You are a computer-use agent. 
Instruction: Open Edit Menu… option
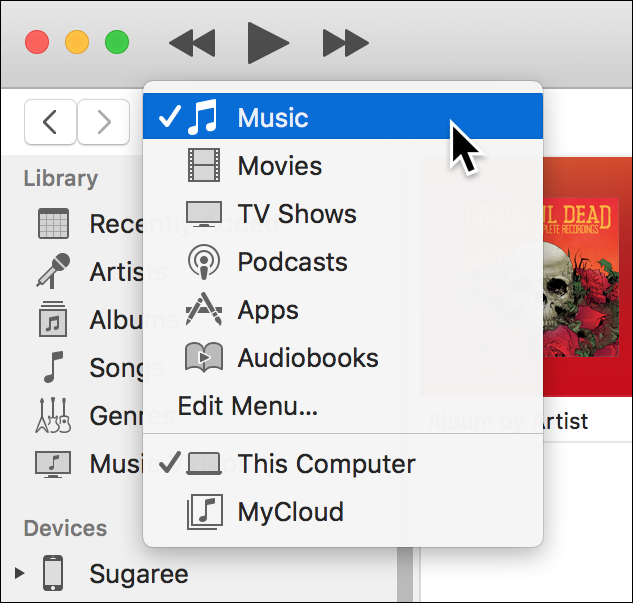[343, 406]
